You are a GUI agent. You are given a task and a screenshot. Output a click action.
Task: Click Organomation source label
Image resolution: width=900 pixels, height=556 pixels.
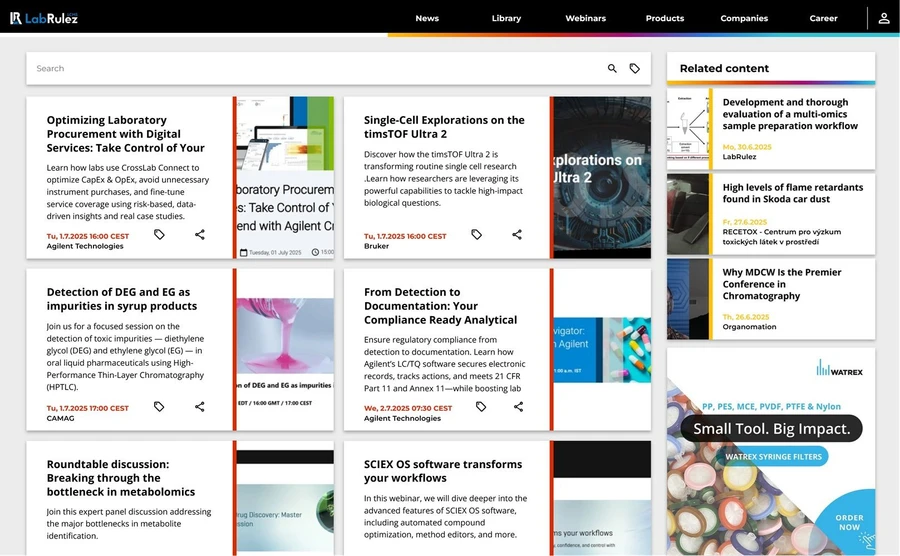[749, 327]
